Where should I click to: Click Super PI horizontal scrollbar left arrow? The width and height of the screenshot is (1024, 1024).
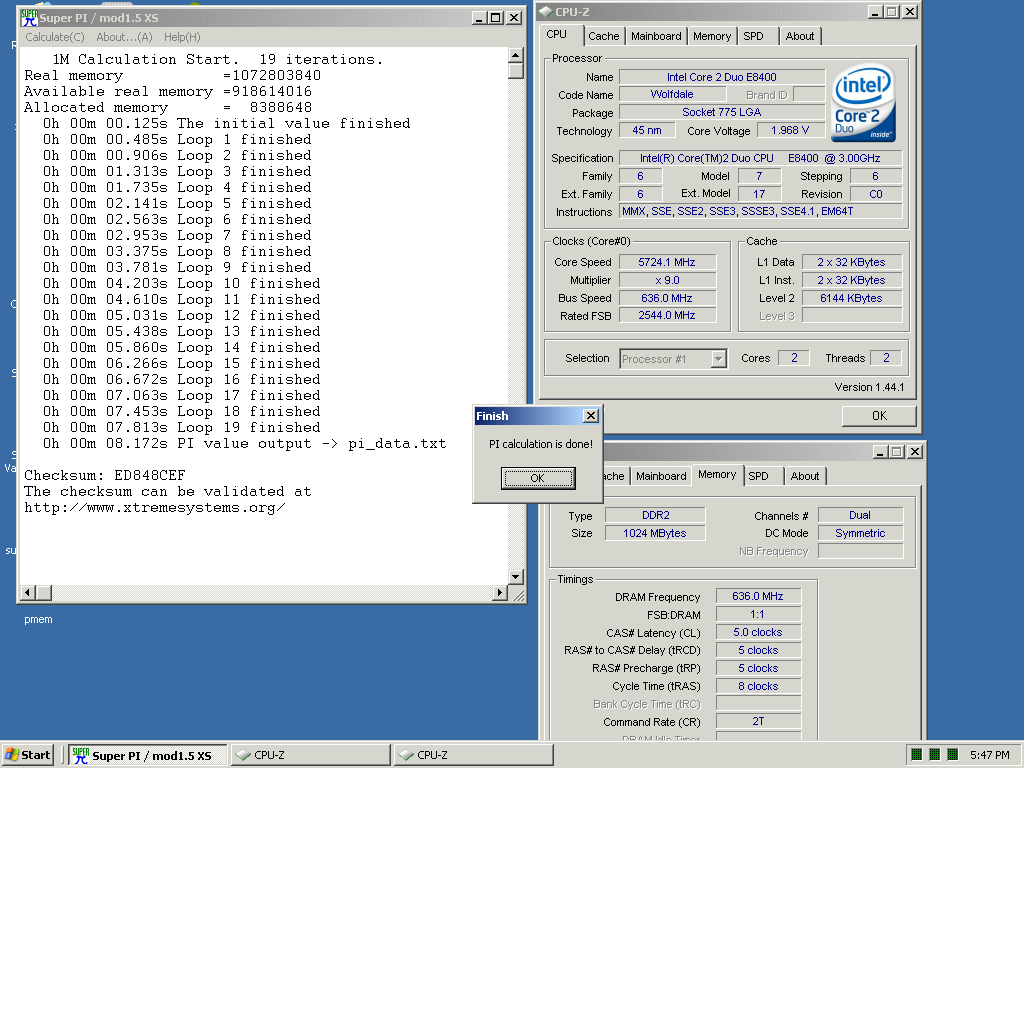28,592
